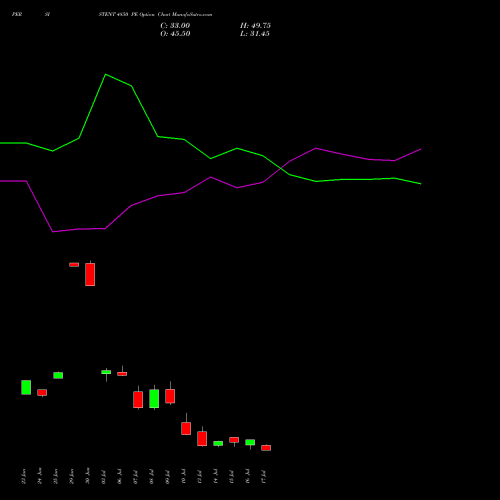This screenshot has height=500, width=500.
Task: Select the green candlestick above 08 Jul
Action: tap(154, 398)
